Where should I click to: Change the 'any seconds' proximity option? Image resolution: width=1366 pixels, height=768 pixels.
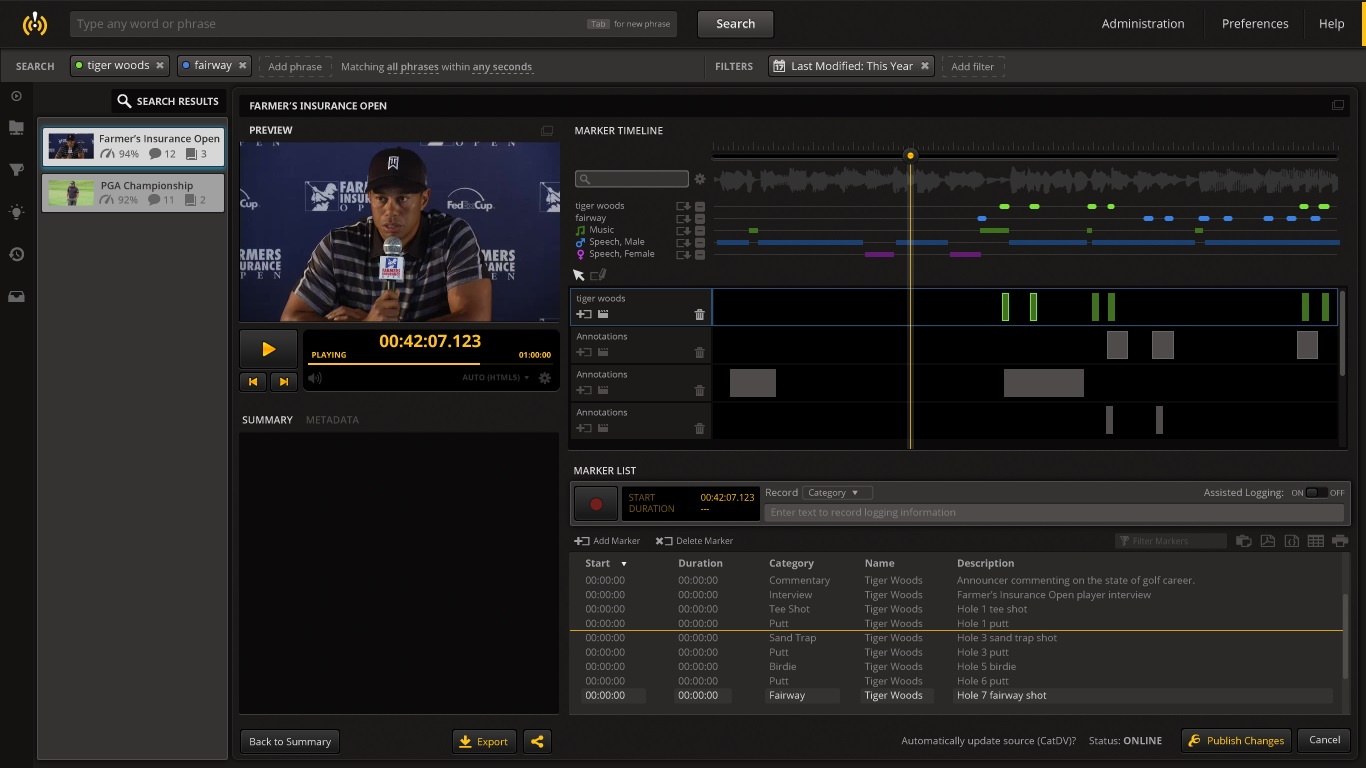[503, 67]
